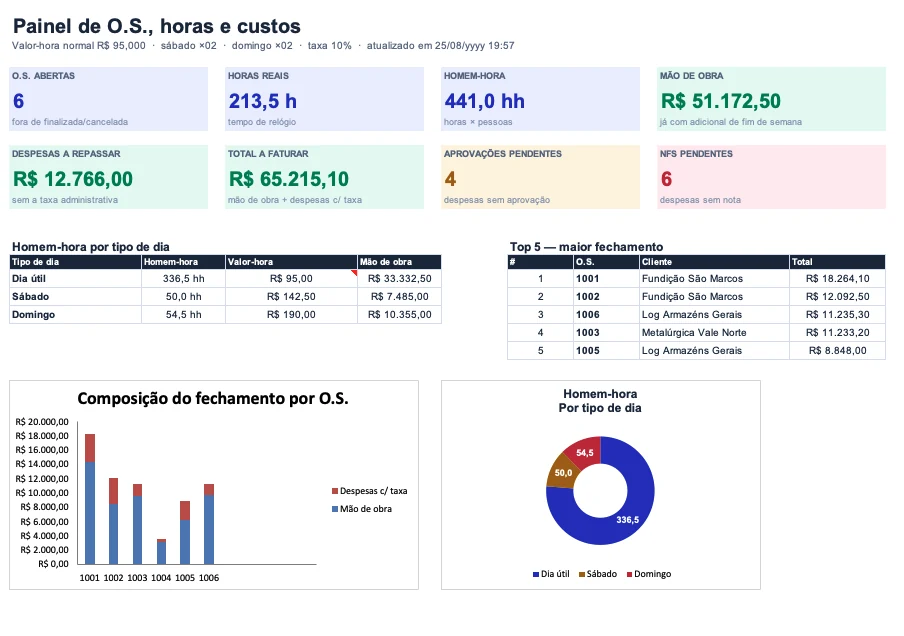
Task: Click the "Homem-hora por tipo de dia" heading
Action: [x=91, y=247]
